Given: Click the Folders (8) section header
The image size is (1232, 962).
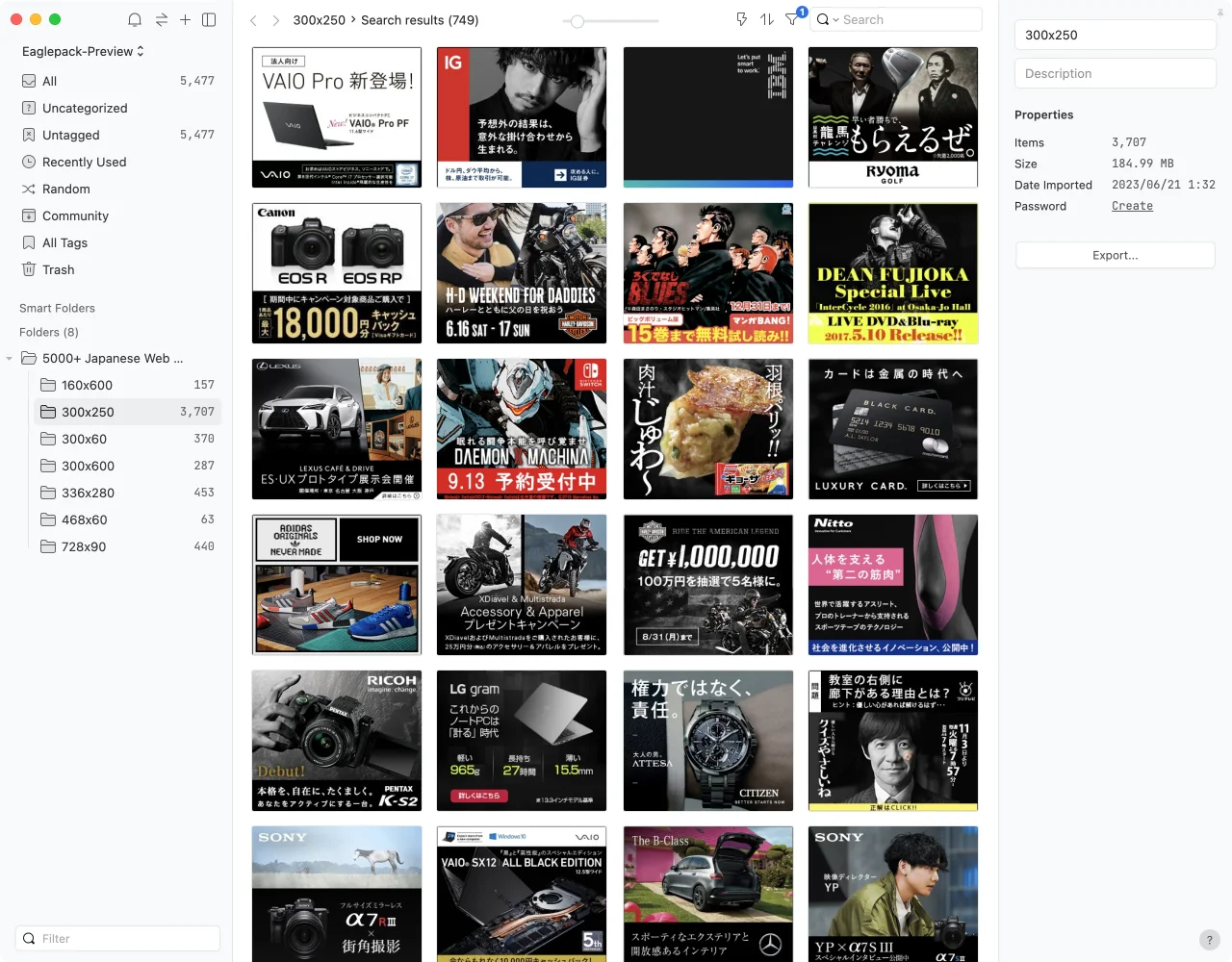Looking at the screenshot, I should pos(49,332).
